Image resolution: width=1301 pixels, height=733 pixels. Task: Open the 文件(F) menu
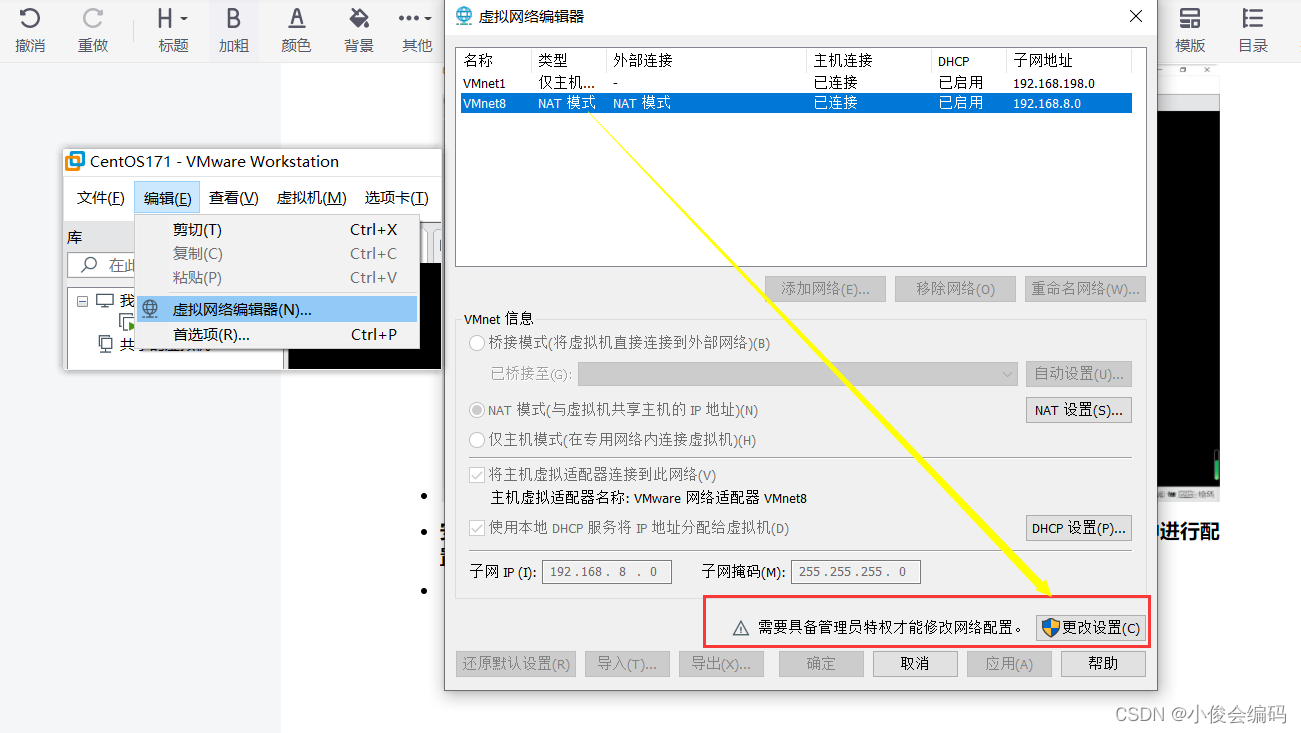tap(101, 198)
